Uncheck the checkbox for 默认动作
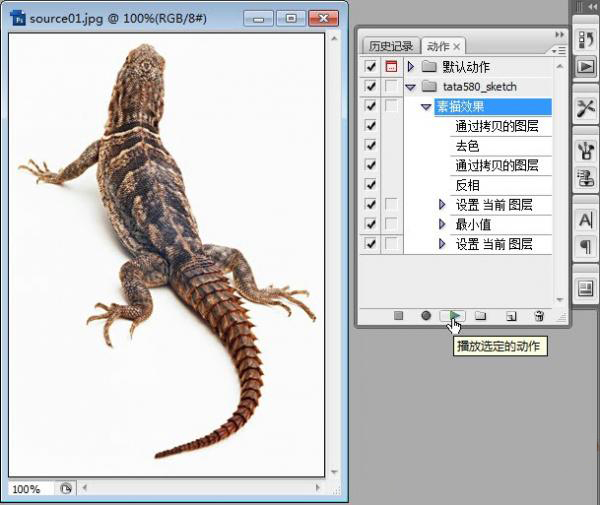The image size is (600, 505). 370,67
